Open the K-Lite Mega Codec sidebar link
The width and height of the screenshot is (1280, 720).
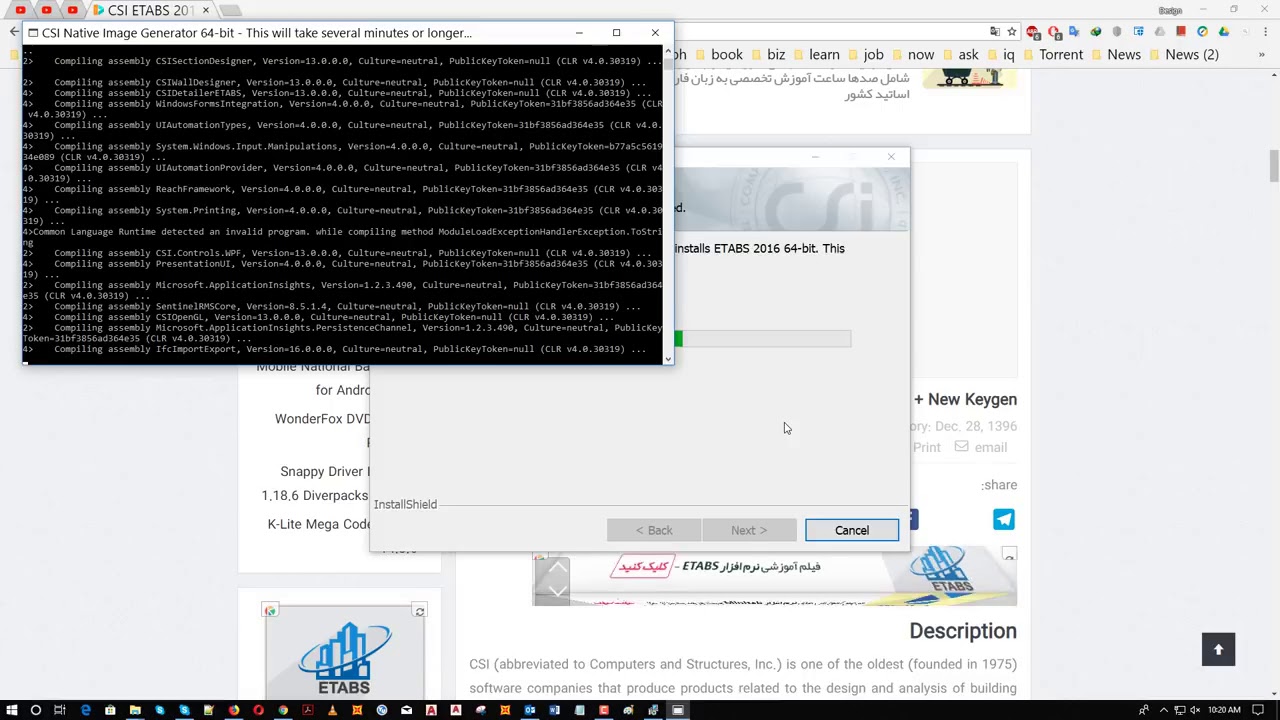[319, 524]
